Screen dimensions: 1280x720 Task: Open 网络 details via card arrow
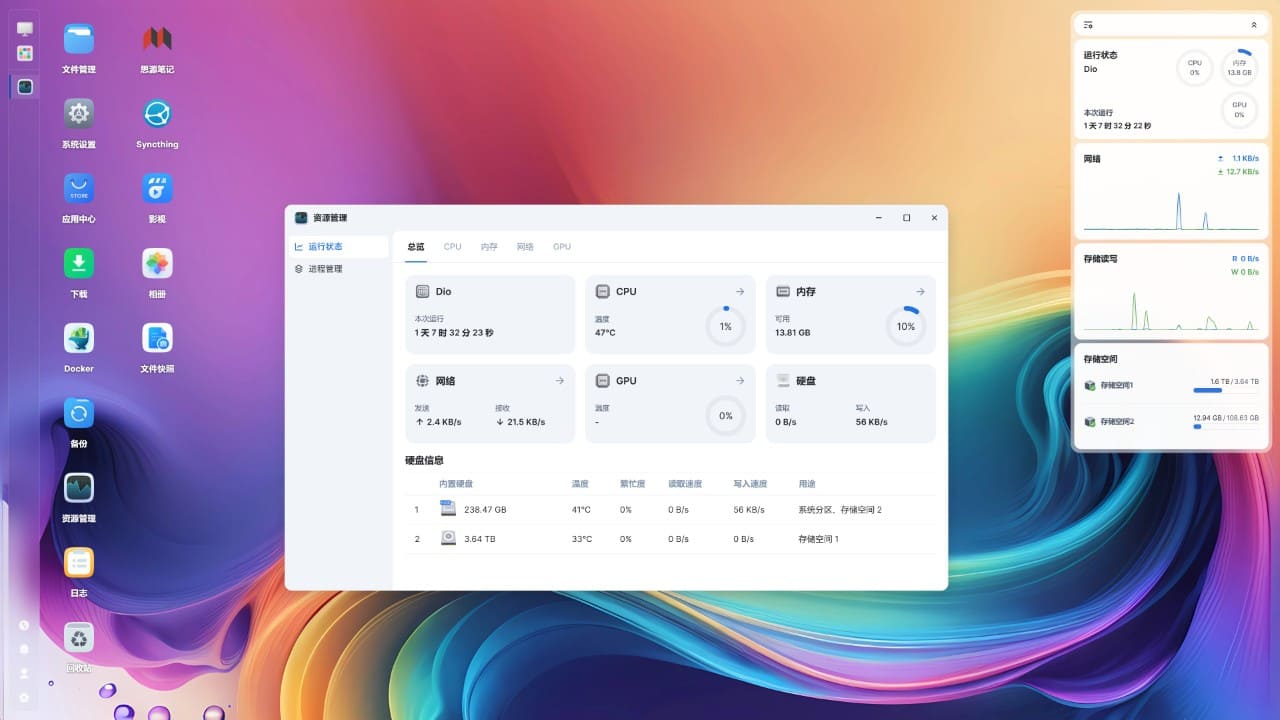tap(560, 381)
